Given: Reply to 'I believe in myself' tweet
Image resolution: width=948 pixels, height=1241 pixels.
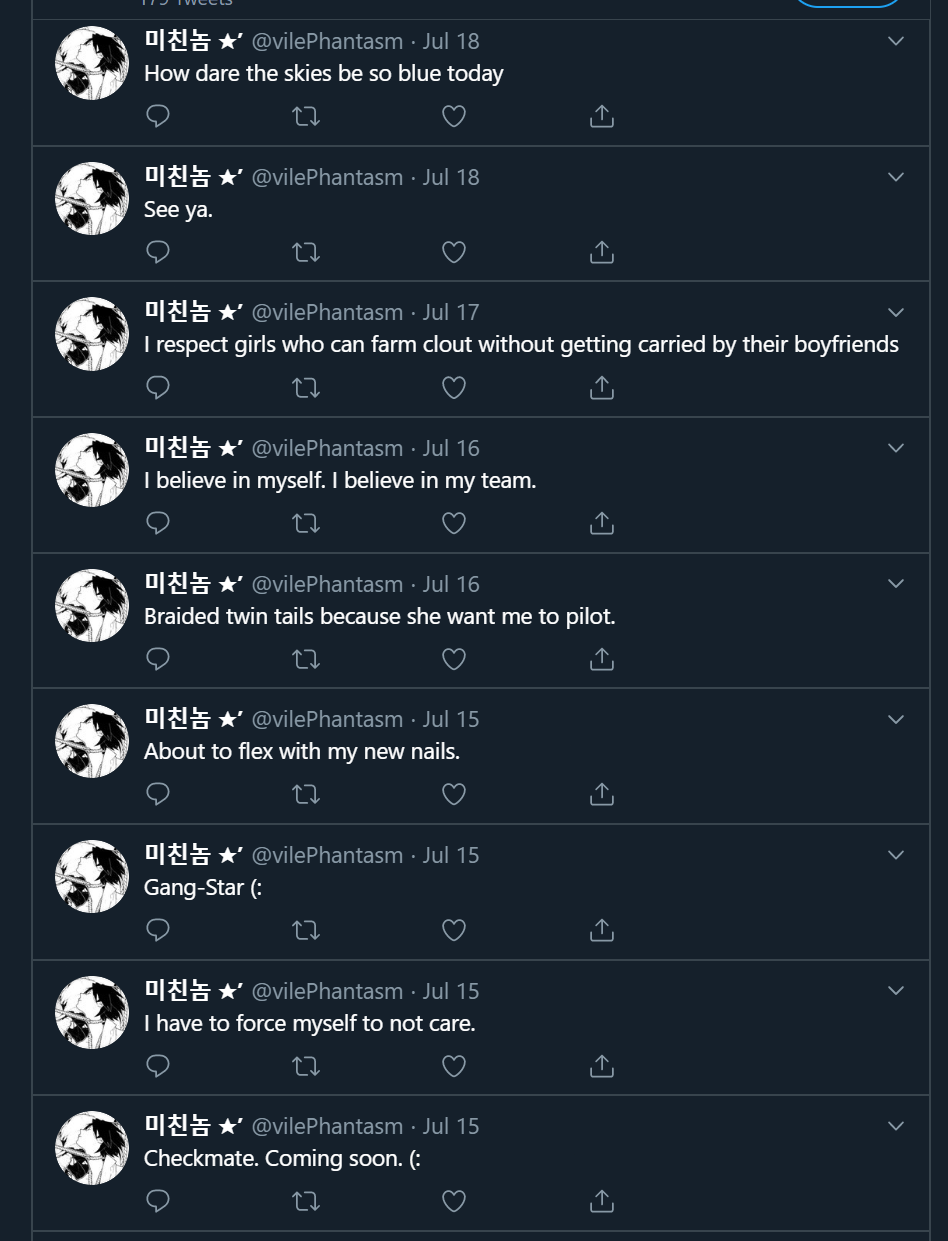Looking at the screenshot, I should pyautogui.click(x=158, y=523).
